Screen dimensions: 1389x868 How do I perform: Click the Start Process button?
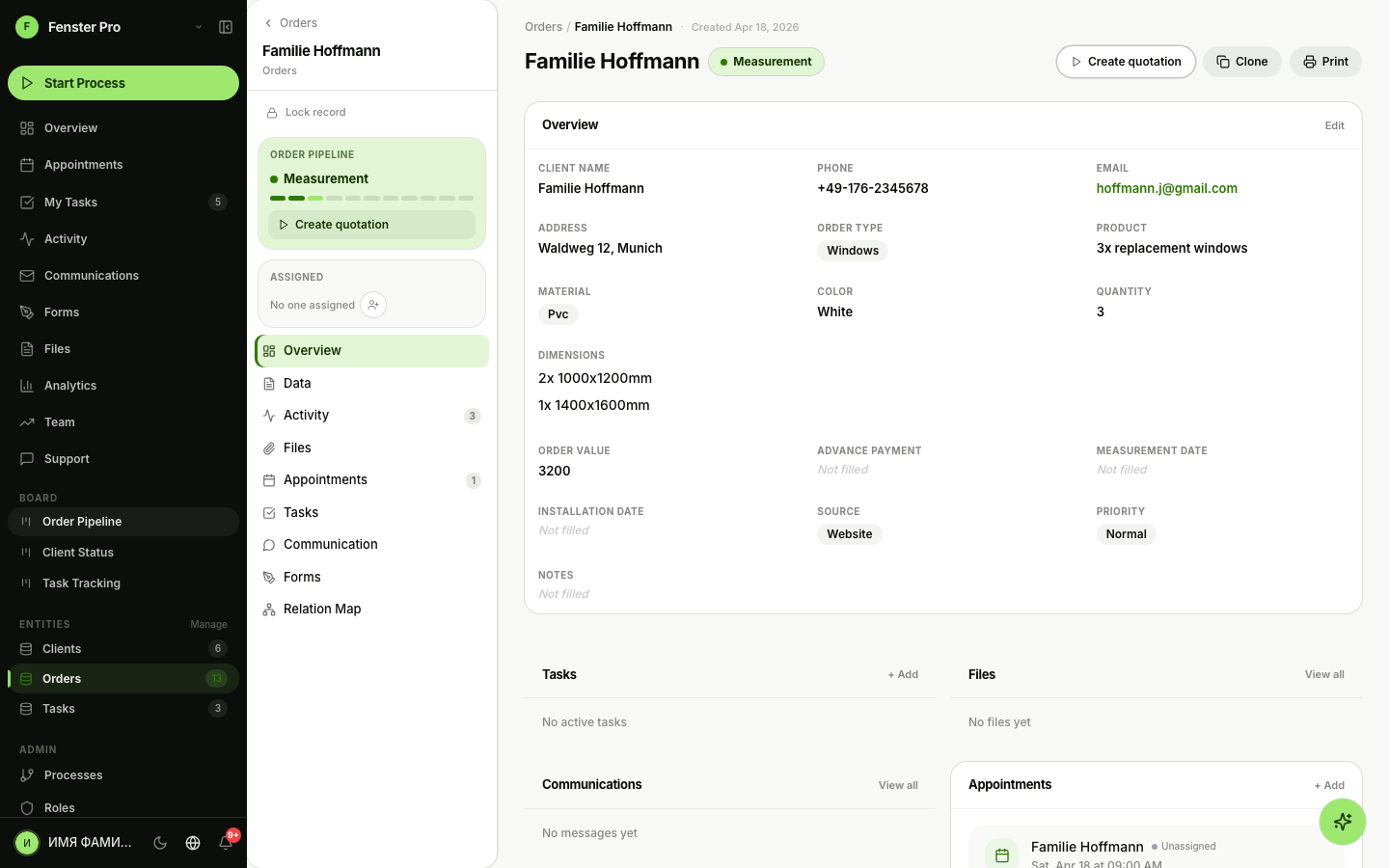[123, 83]
